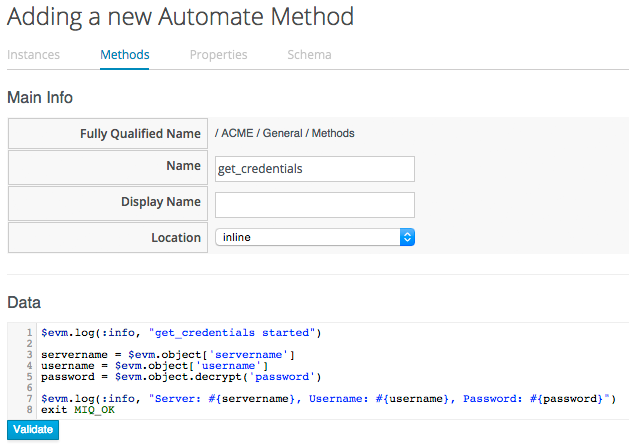Screen dimensions: 629x446
Task: Switch to the Instances tab
Action: point(33,55)
